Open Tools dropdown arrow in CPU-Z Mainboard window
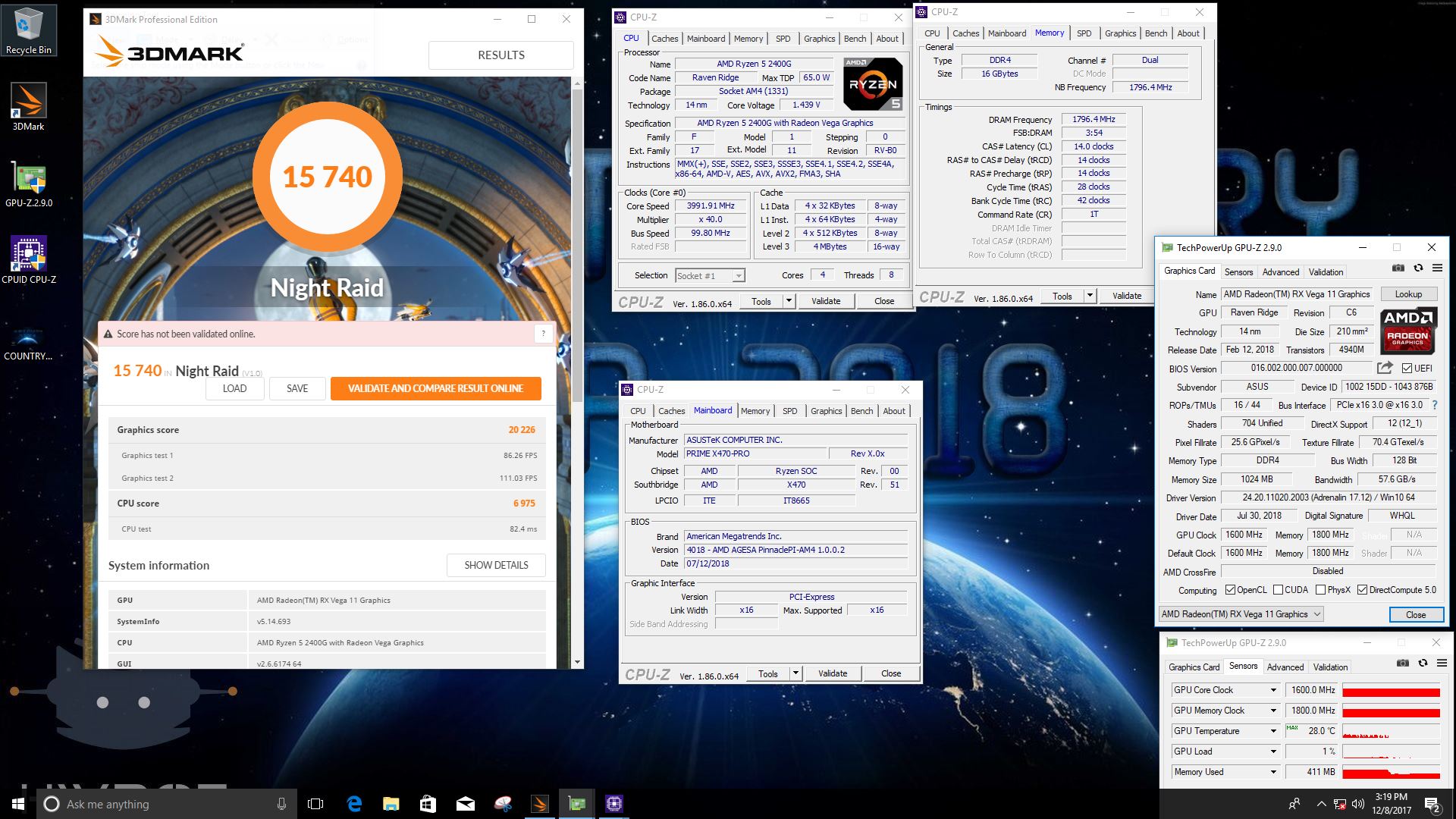This screenshot has height=819, width=1456. (x=795, y=673)
